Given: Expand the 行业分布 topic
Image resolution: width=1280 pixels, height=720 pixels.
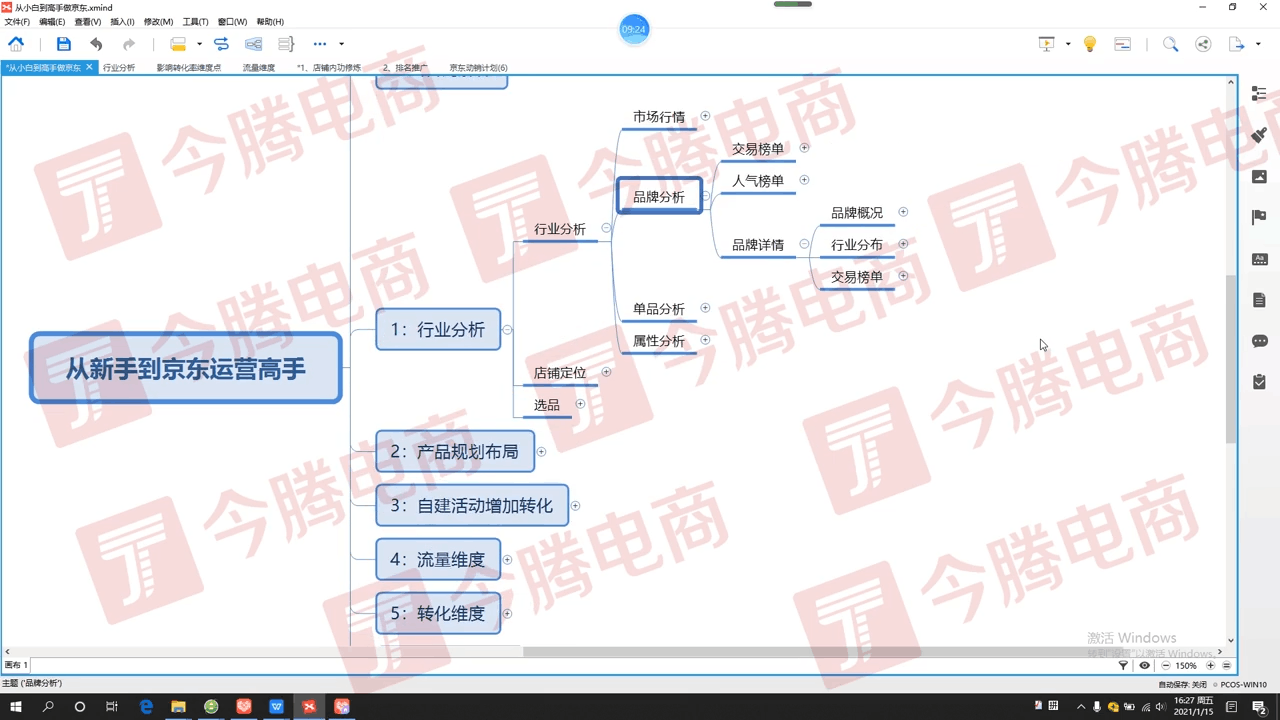Looking at the screenshot, I should pos(903,244).
